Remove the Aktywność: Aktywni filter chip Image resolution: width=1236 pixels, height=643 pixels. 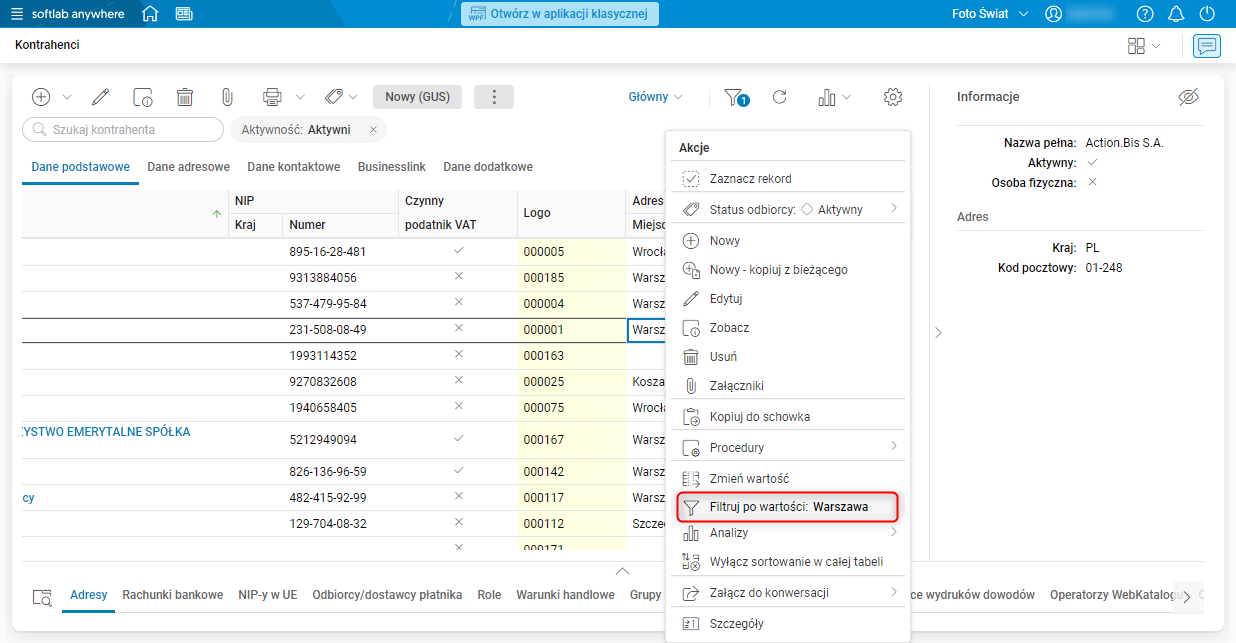(373, 130)
